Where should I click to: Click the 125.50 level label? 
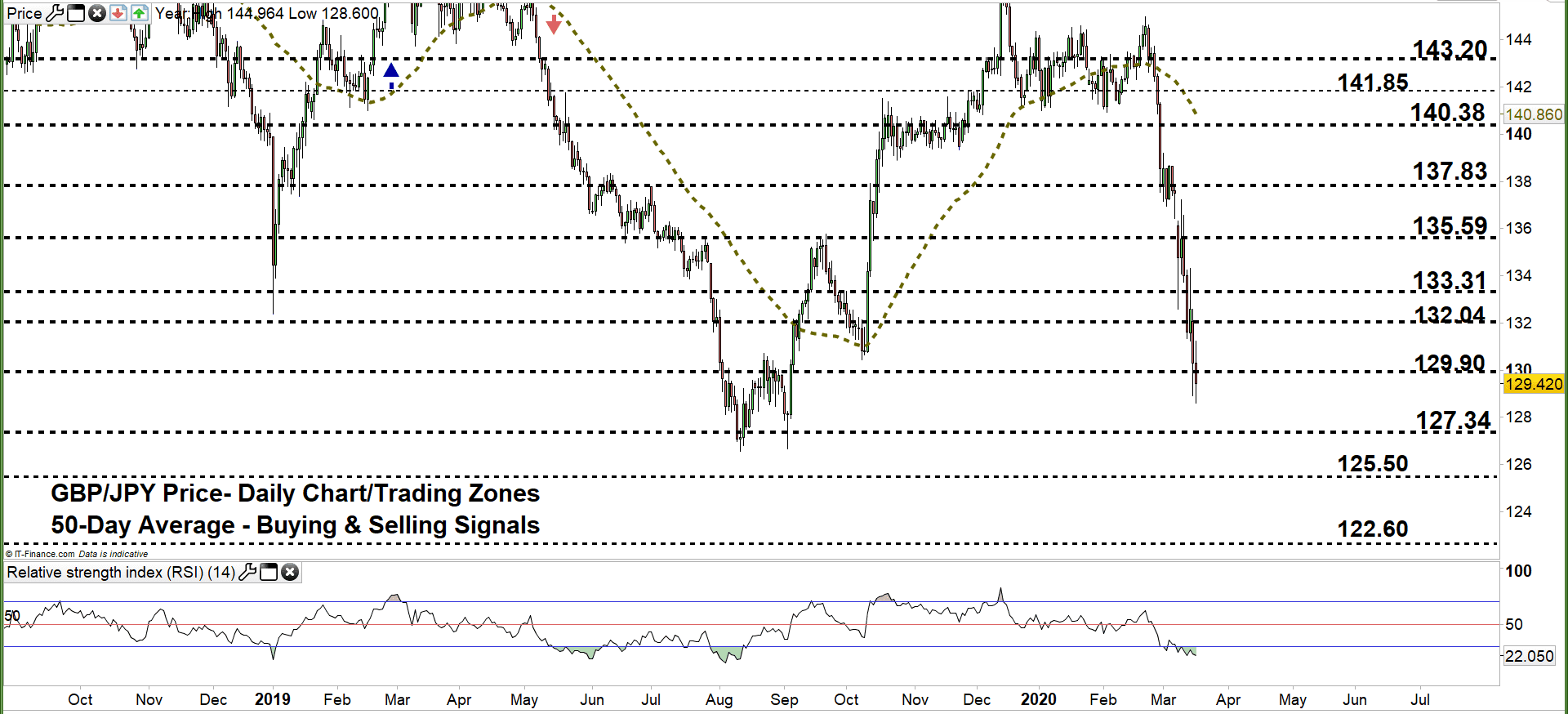pos(1373,463)
